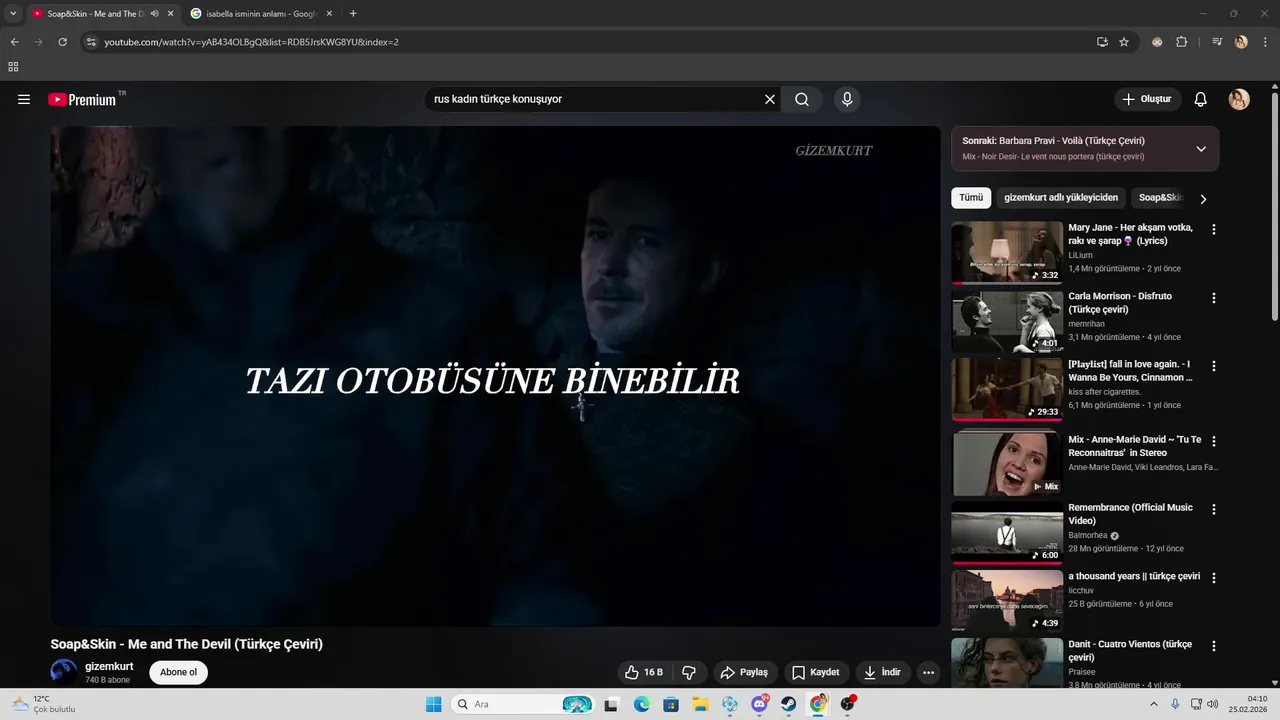Open gizemkurt channel avatar

click(64, 672)
